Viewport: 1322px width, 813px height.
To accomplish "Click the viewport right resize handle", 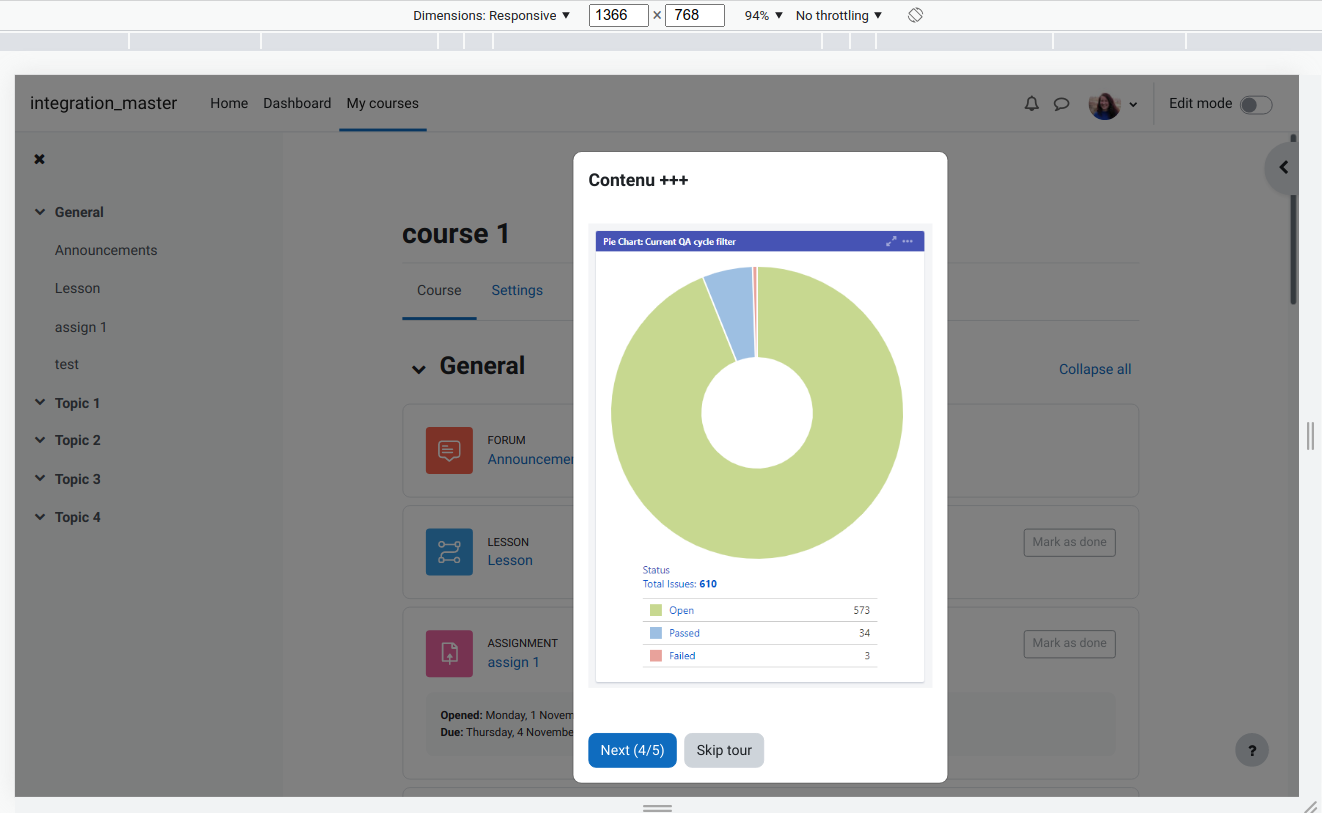I will (1310, 436).
